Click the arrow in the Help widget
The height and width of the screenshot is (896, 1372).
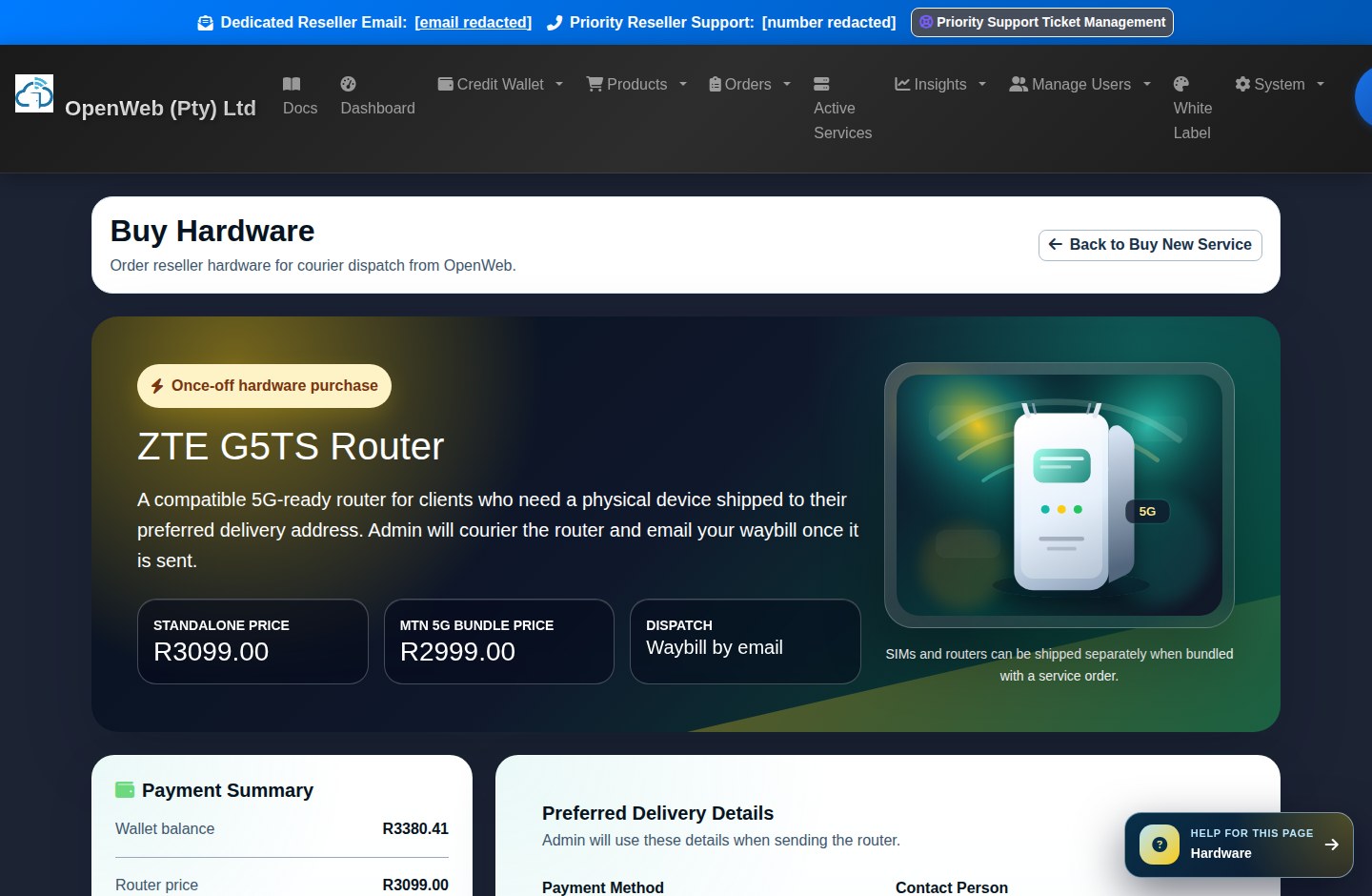[x=1332, y=845]
